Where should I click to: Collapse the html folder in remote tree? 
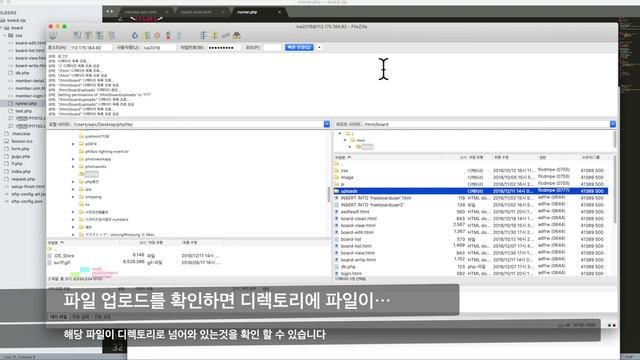click(345, 140)
